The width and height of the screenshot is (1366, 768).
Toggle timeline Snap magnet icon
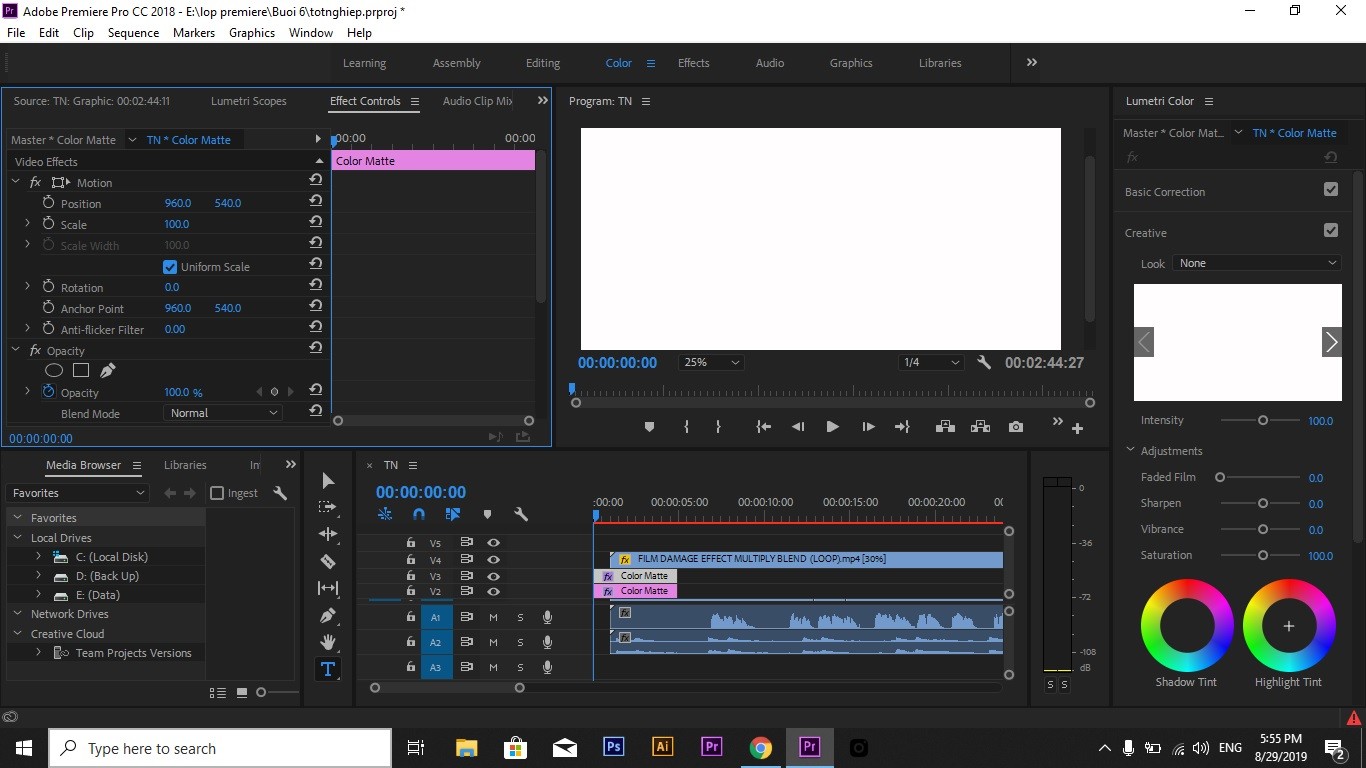coord(419,514)
